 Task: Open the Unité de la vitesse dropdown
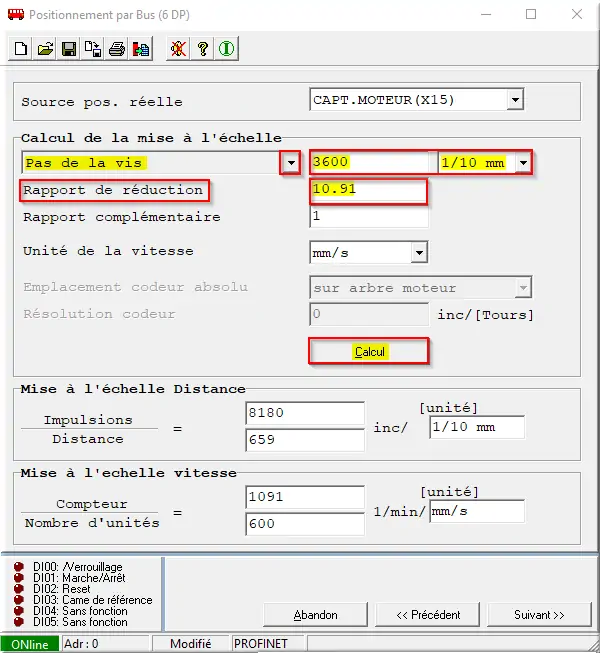tap(419, 253)
